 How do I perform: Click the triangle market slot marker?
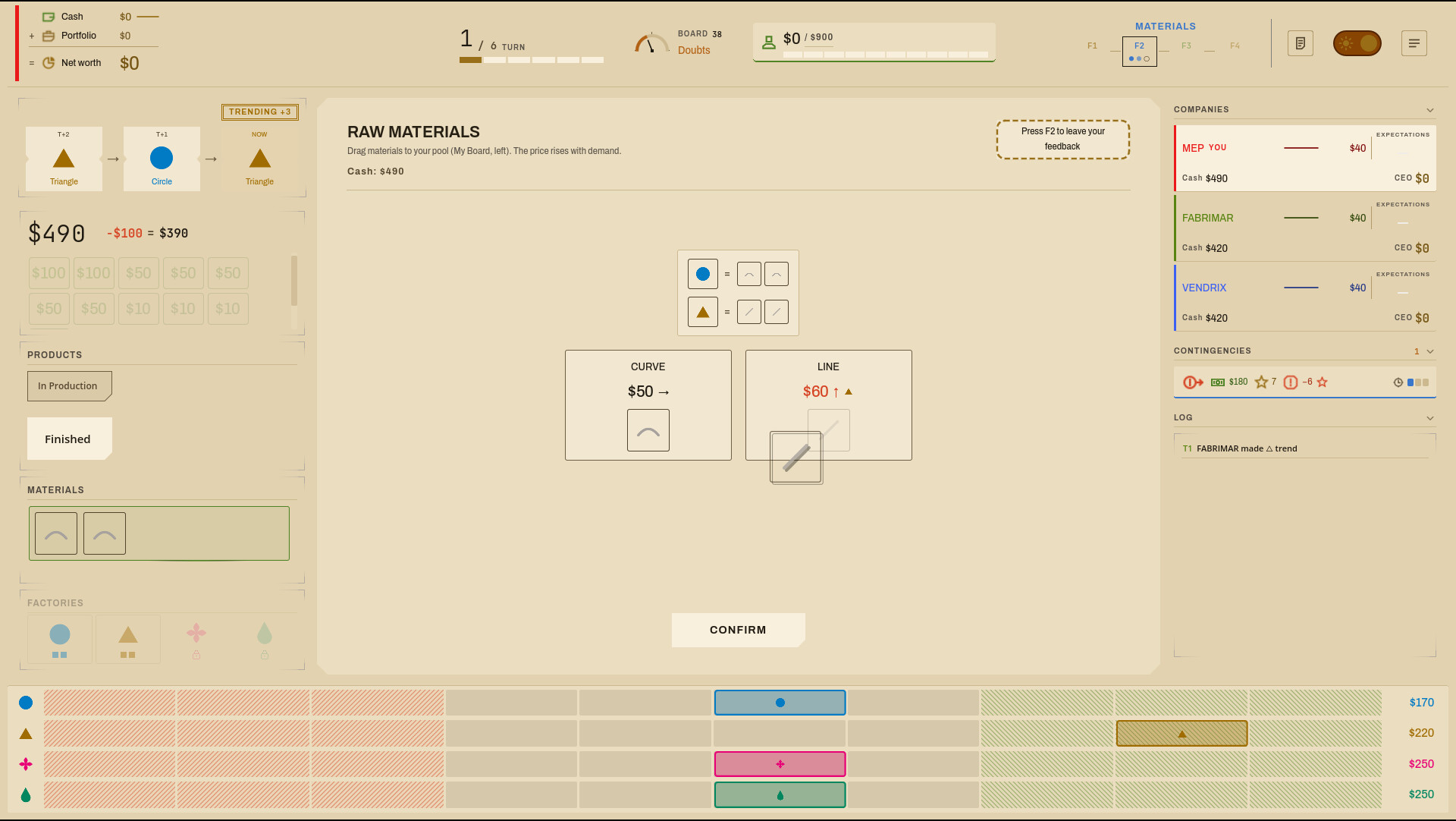click(1181, 734)
